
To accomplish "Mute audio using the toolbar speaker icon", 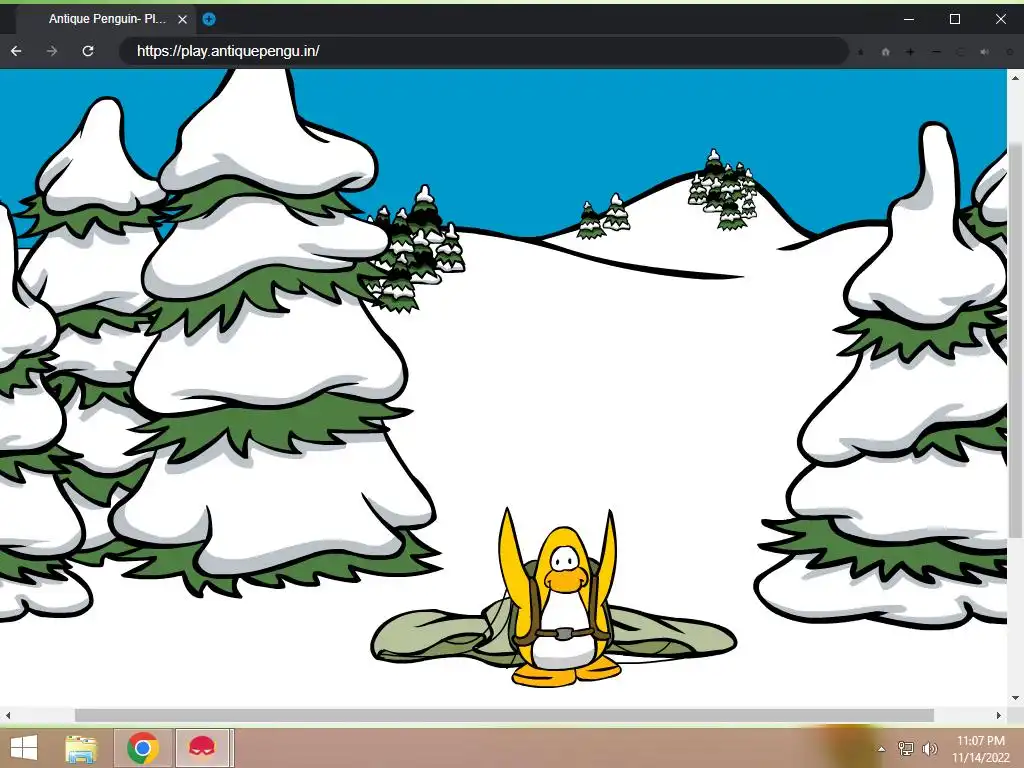I will 984,52.
